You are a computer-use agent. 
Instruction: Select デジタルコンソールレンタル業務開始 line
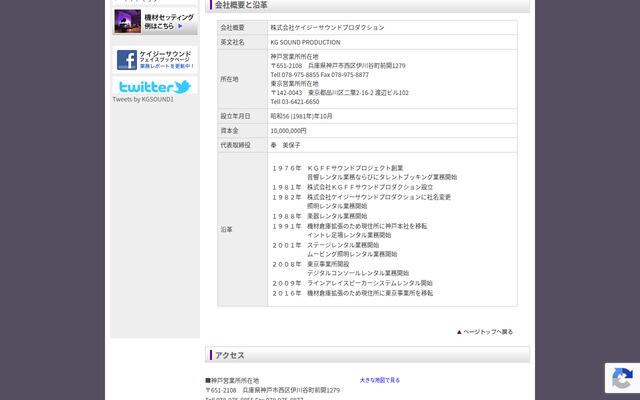pos(358,273)
